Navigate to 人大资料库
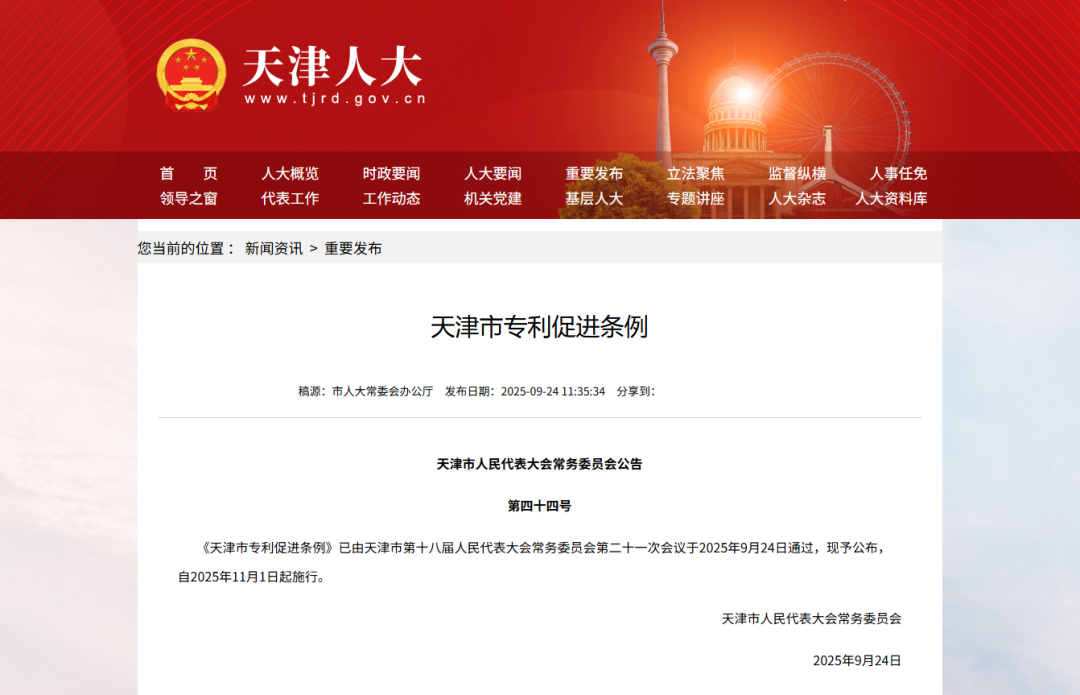This screenshot has width=1080, height=695. (891, 198)
